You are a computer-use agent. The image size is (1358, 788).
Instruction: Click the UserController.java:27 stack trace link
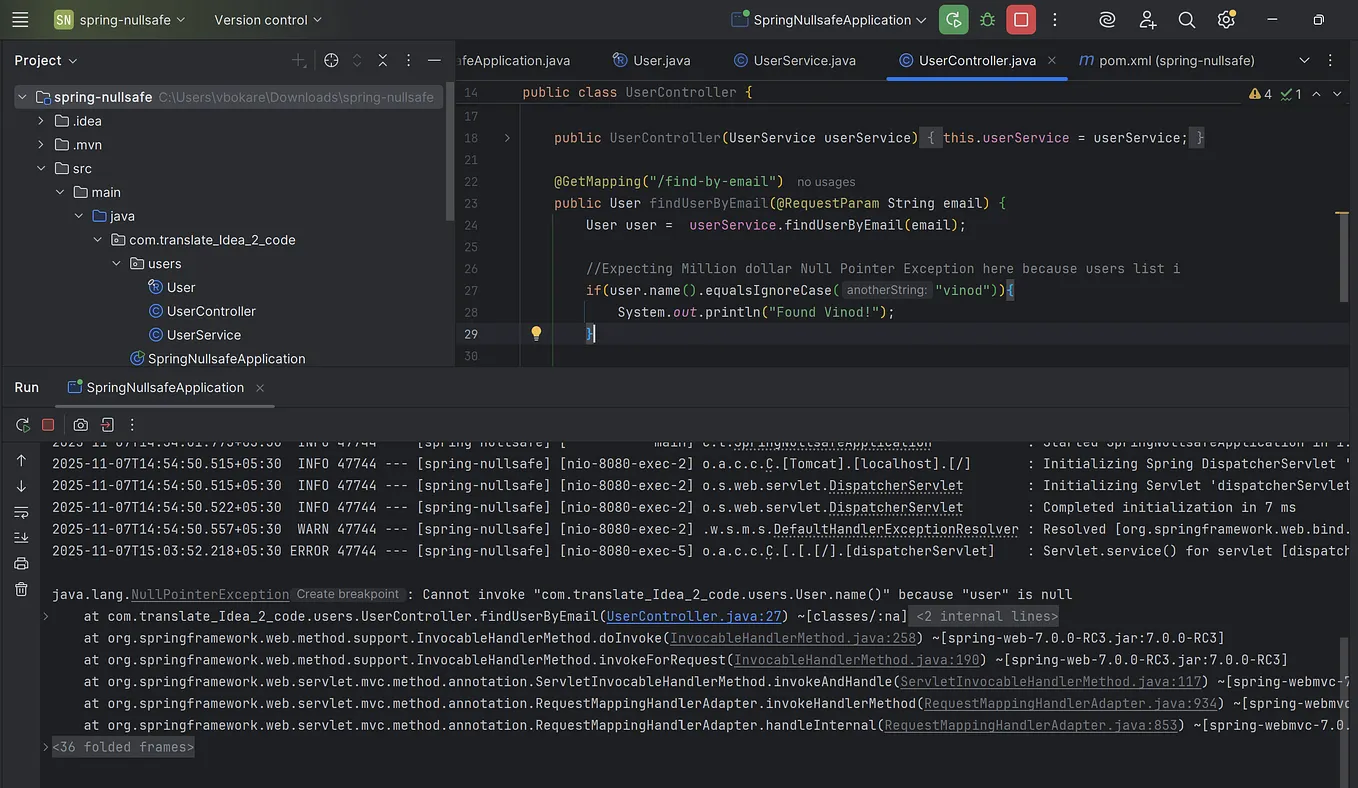tap(697, 615)
